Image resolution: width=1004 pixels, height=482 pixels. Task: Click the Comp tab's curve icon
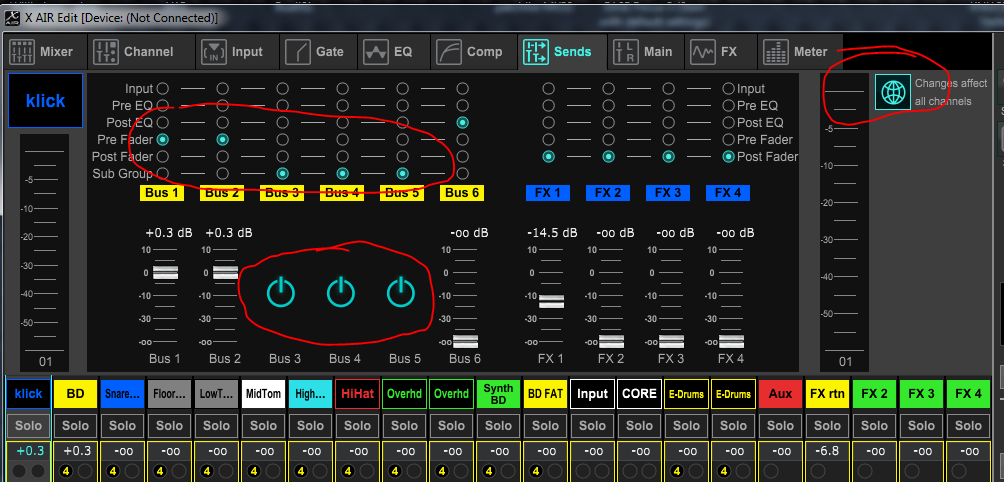[x=449, y=52]
